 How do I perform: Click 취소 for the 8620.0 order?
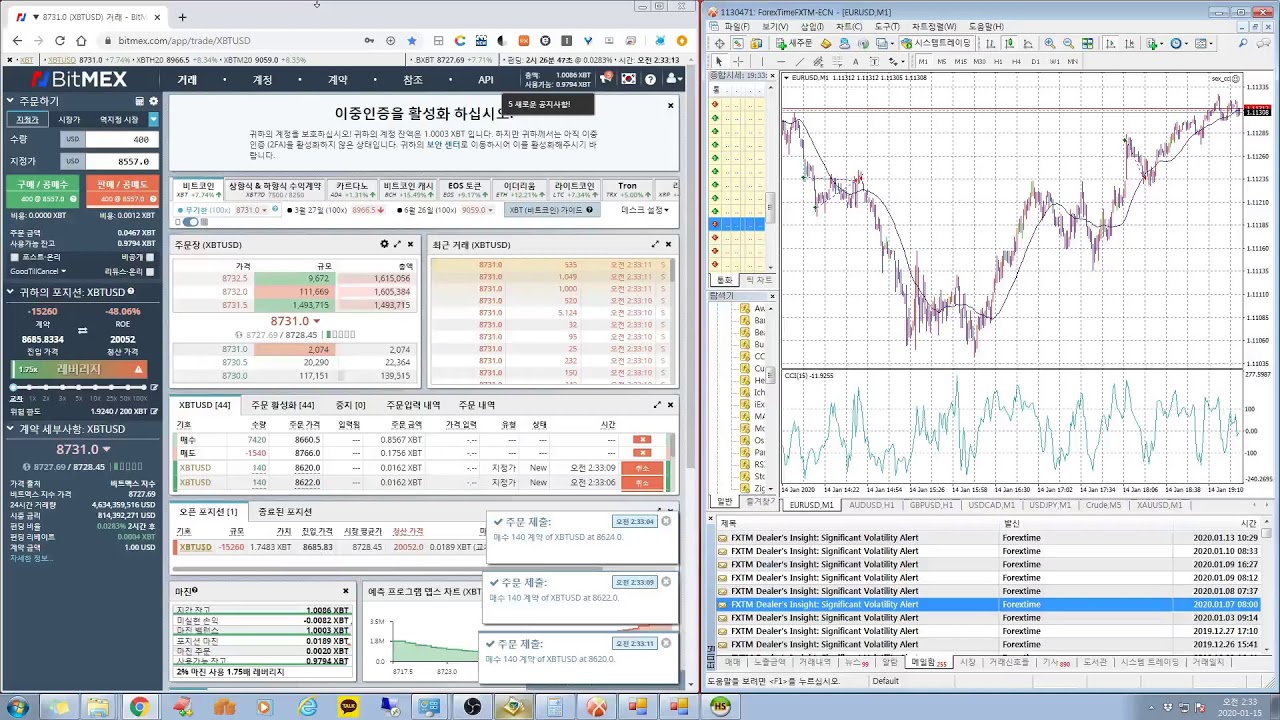point(642,468)
